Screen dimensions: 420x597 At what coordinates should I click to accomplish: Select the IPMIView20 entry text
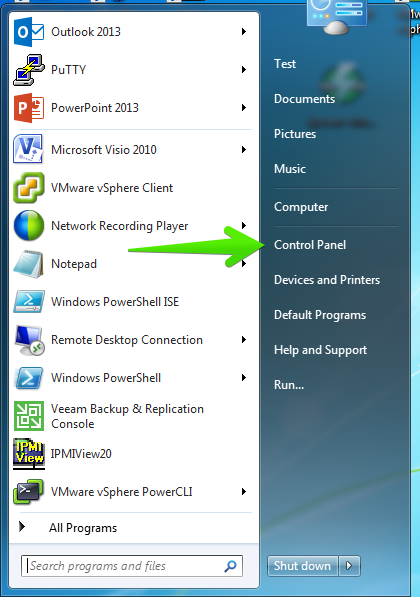coord(81,454)
